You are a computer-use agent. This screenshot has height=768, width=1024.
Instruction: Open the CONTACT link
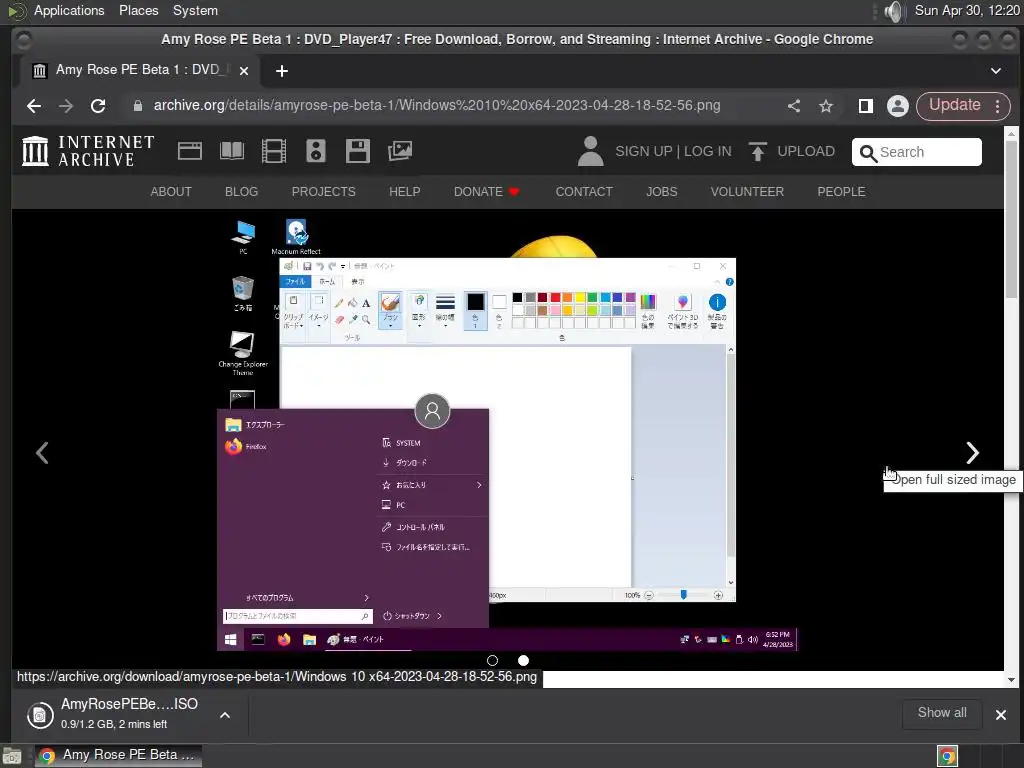584,192
